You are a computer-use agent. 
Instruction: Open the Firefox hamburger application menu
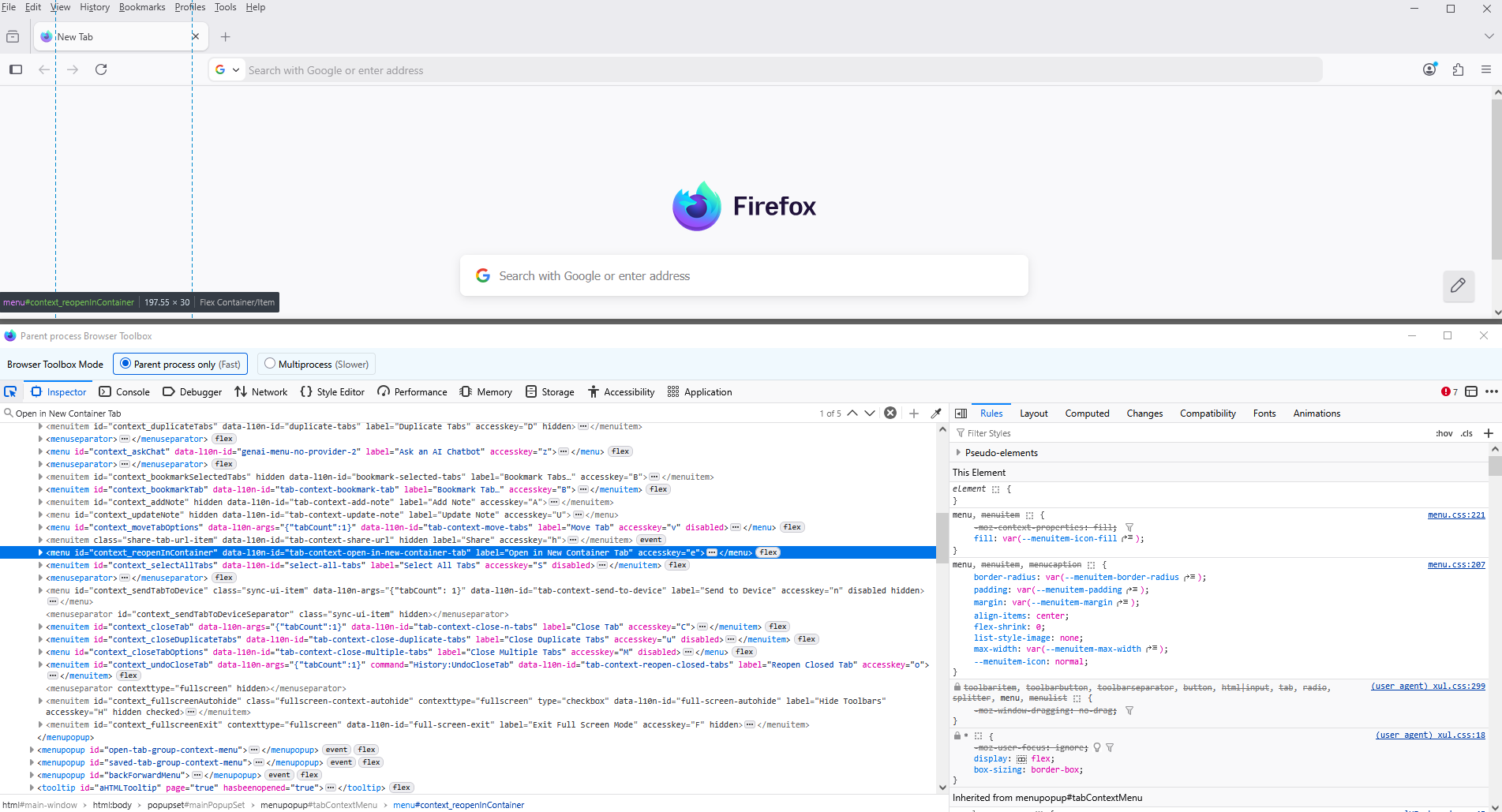click(x=1486, y=69)
